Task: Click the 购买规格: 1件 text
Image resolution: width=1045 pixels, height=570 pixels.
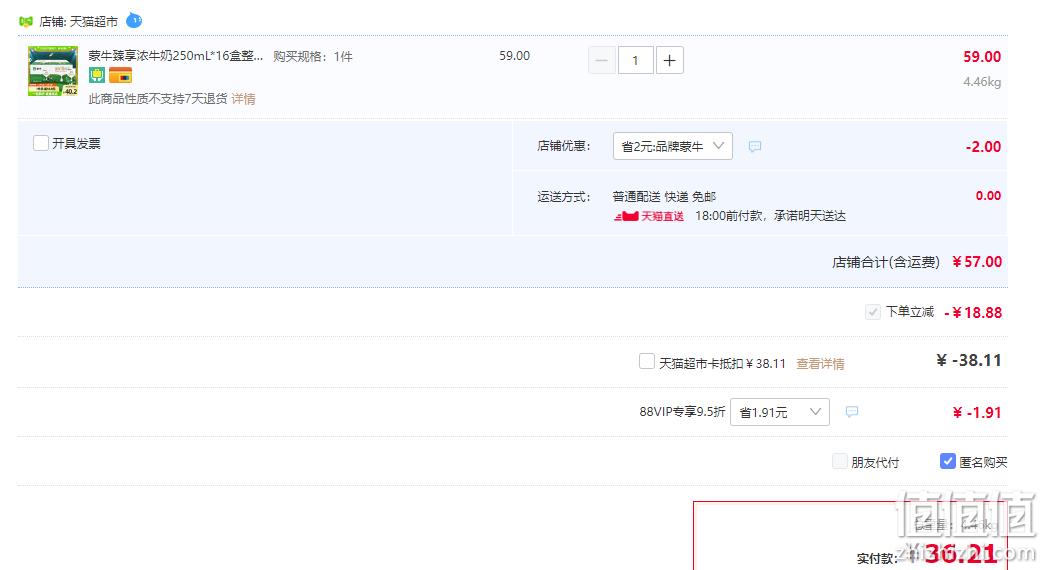Action: pos(313,57)
